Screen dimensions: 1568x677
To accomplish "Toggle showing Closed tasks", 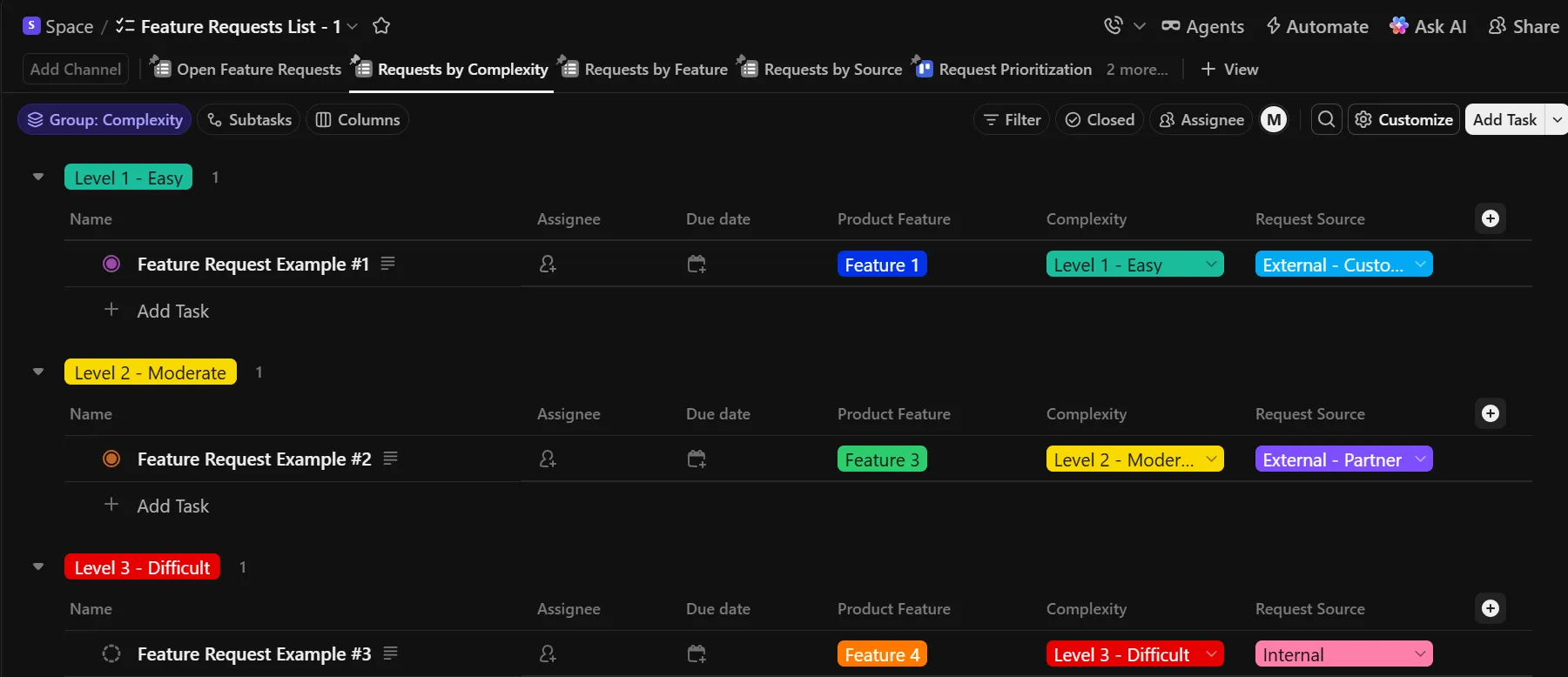I will pyautogui.click(x=1100, y=119).
